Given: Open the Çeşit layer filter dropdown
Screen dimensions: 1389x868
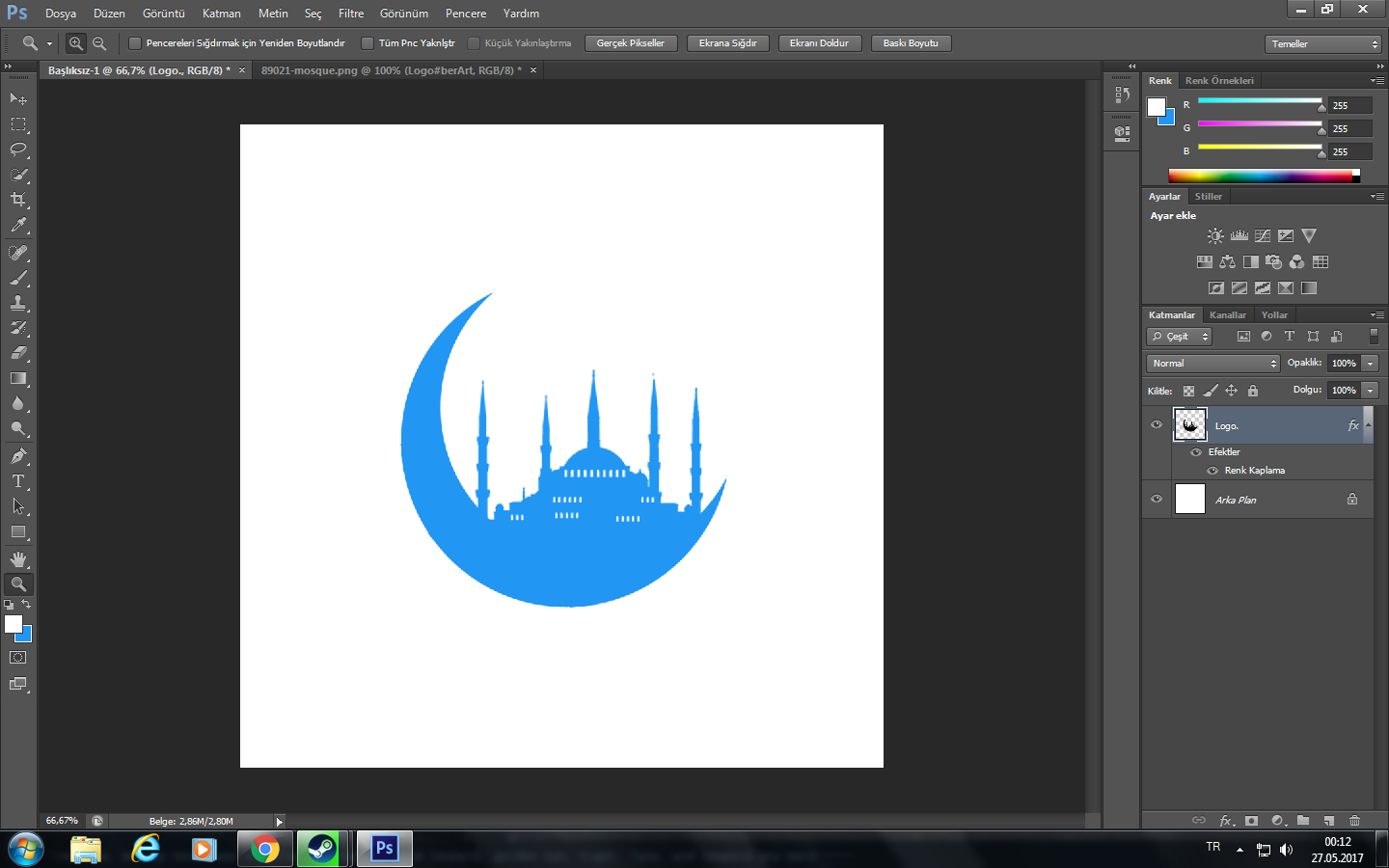Looking at the screenshot, I should (1179, 337).
